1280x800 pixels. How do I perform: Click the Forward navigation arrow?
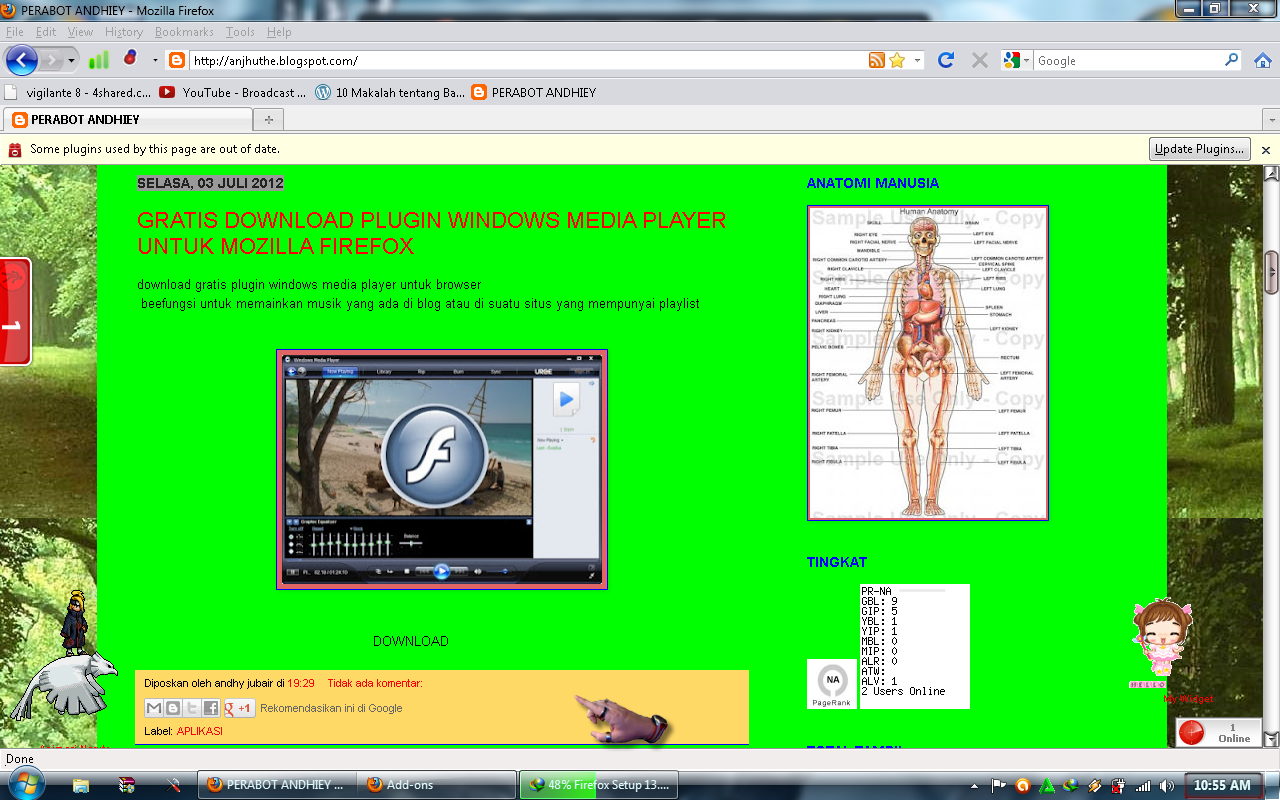(51, 60)
